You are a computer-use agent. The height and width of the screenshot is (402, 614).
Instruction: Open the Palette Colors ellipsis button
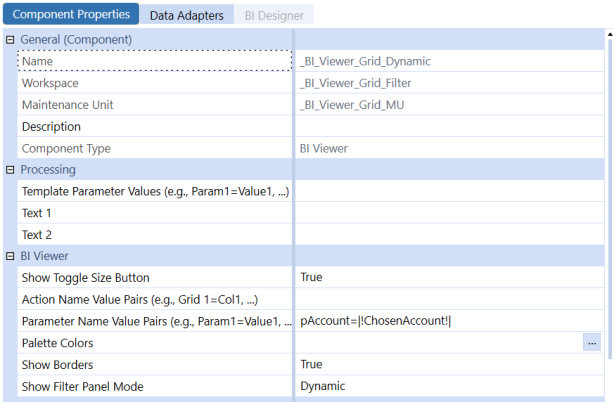pos(593,343)
